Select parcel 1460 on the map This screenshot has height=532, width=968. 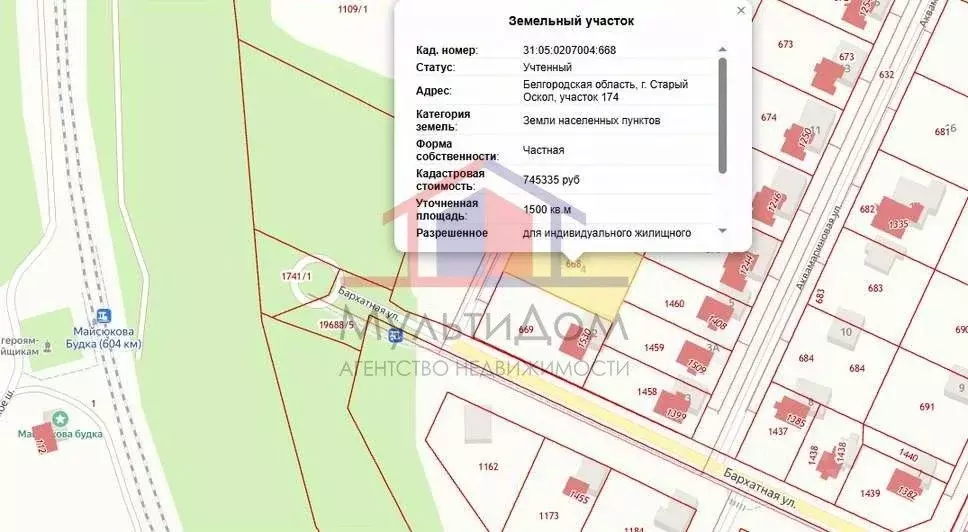674,303
